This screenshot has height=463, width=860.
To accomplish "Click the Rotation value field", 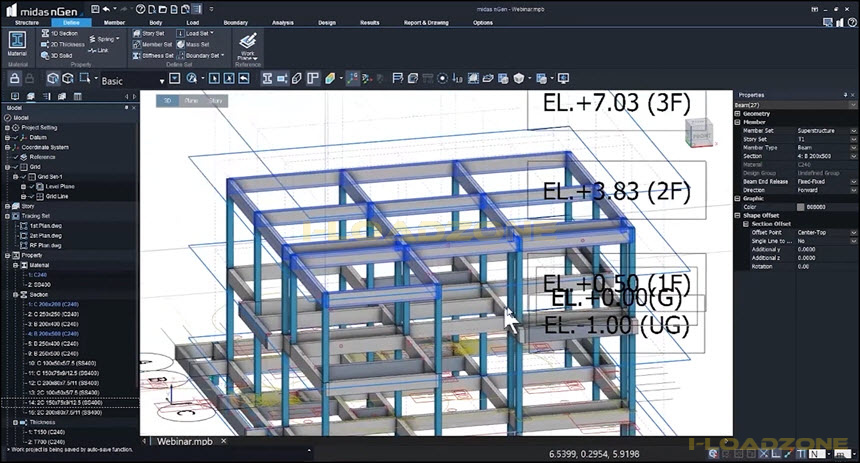I will tap(826, 267).
